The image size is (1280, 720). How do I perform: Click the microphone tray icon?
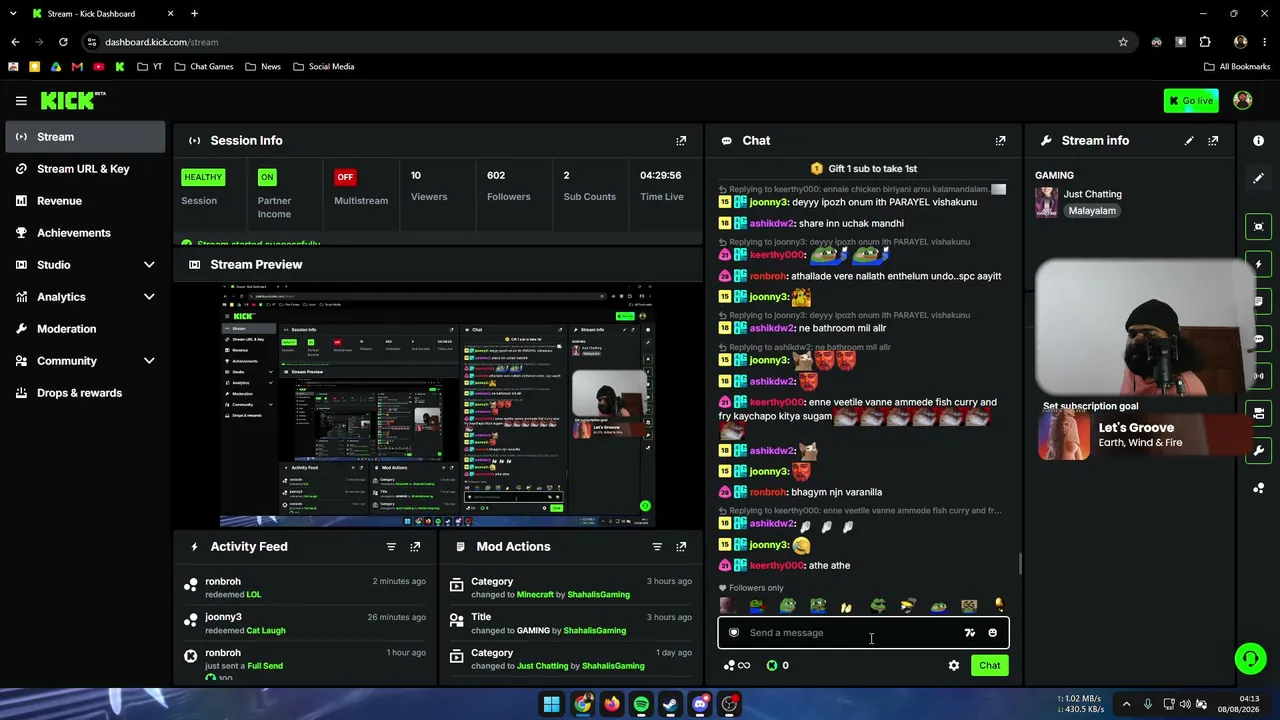click(1147, 704)
